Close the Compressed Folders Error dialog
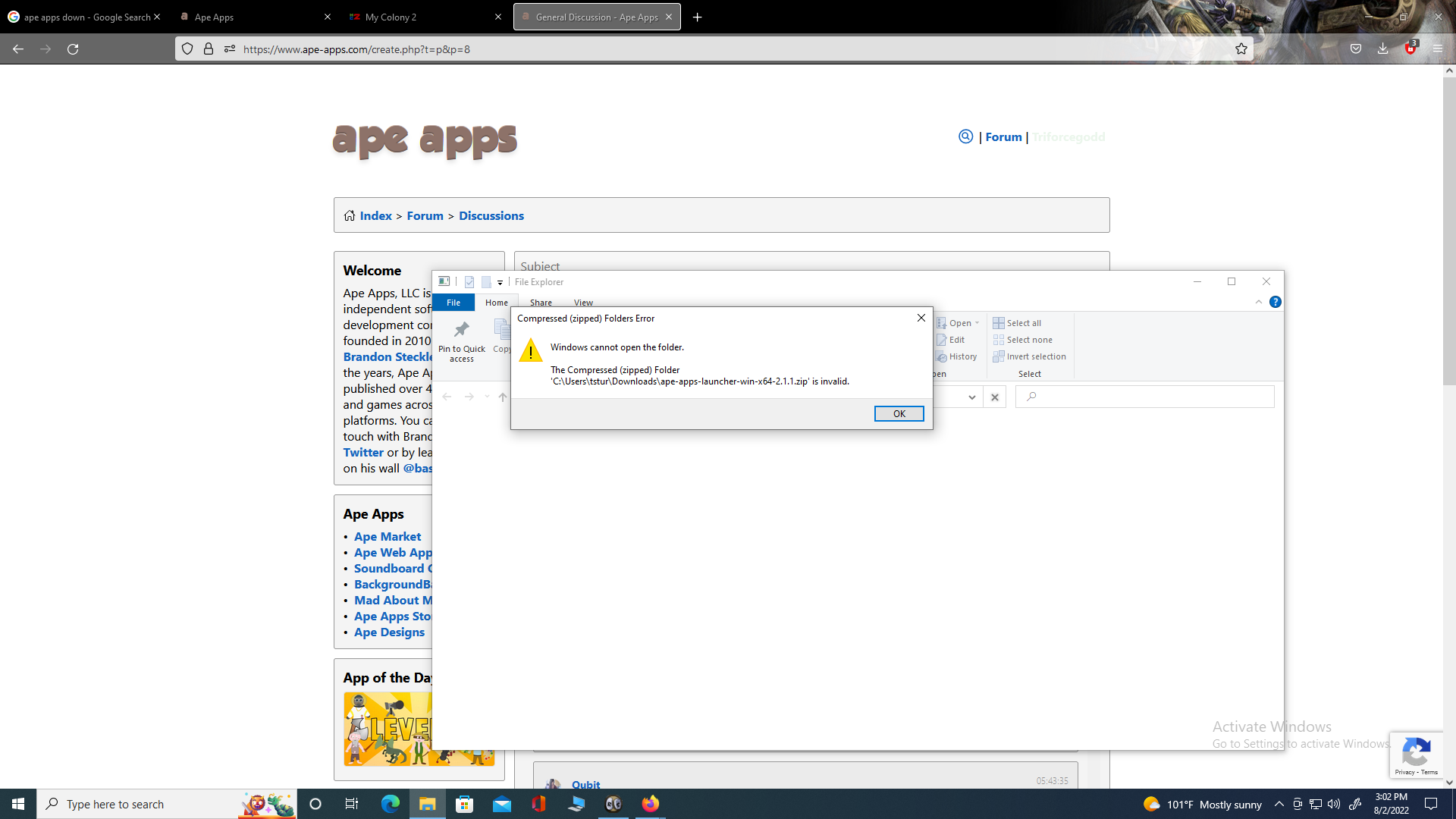Image resolution: width=1456 pixels, height=819 pixels. tap(921, 318)
